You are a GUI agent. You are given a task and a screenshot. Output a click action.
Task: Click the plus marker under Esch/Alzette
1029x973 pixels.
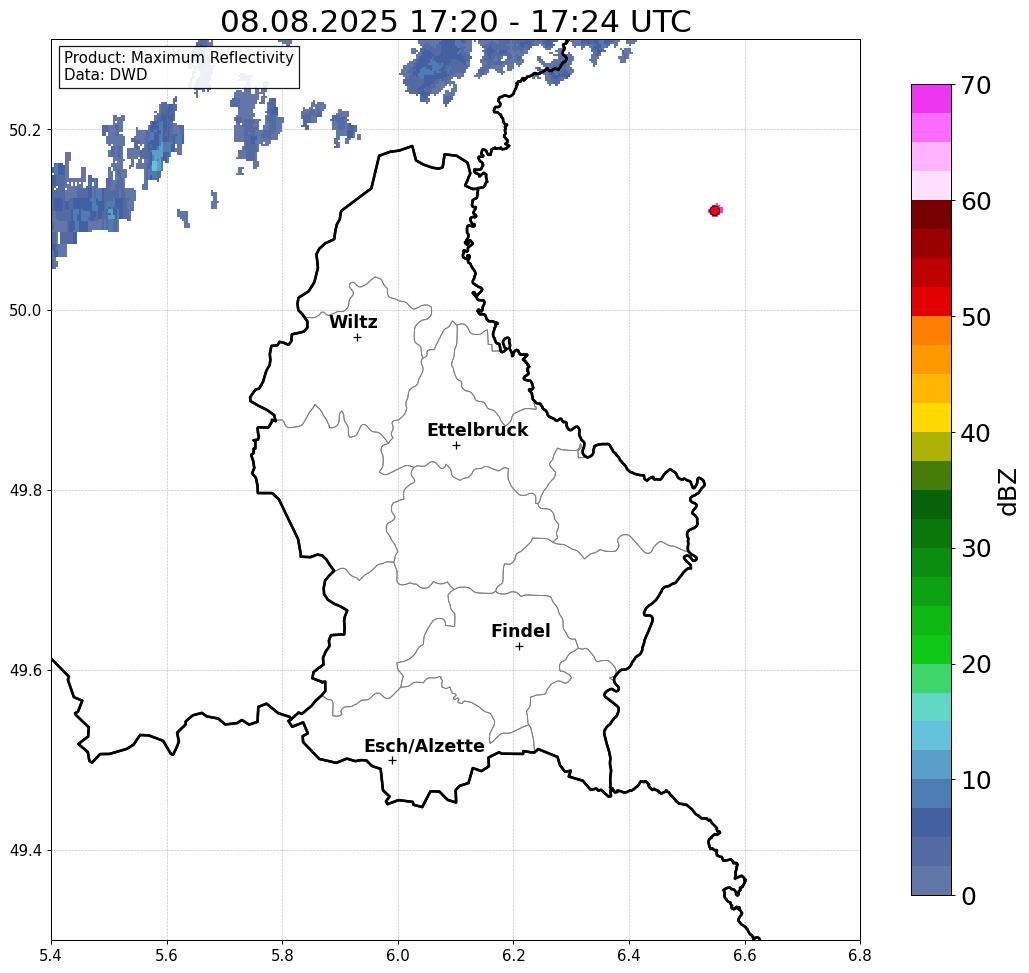(392, 761)
